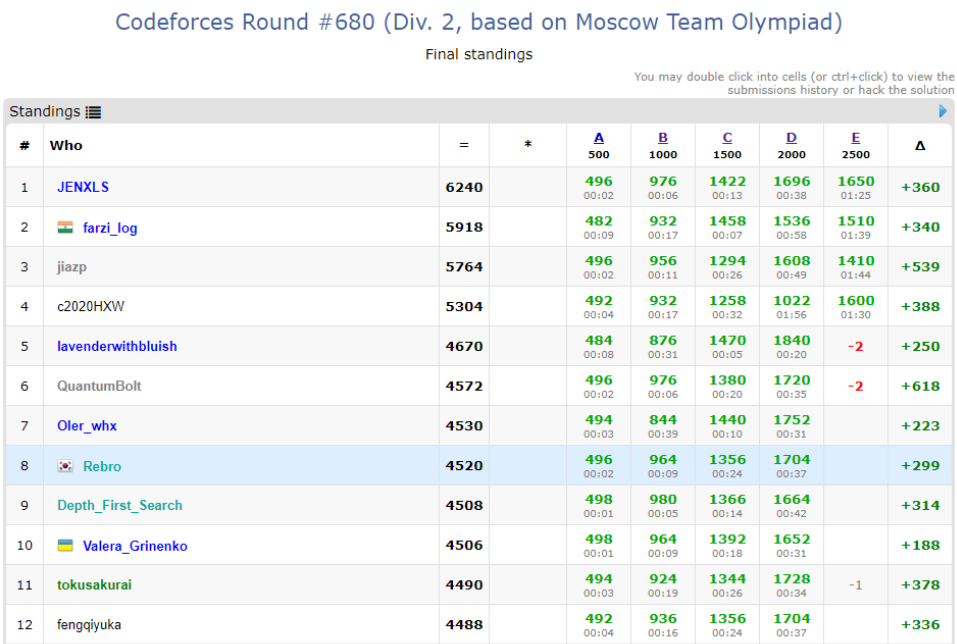Open Depth_First_Search profile
957x644 pixels.
click(x=120, y=505)
